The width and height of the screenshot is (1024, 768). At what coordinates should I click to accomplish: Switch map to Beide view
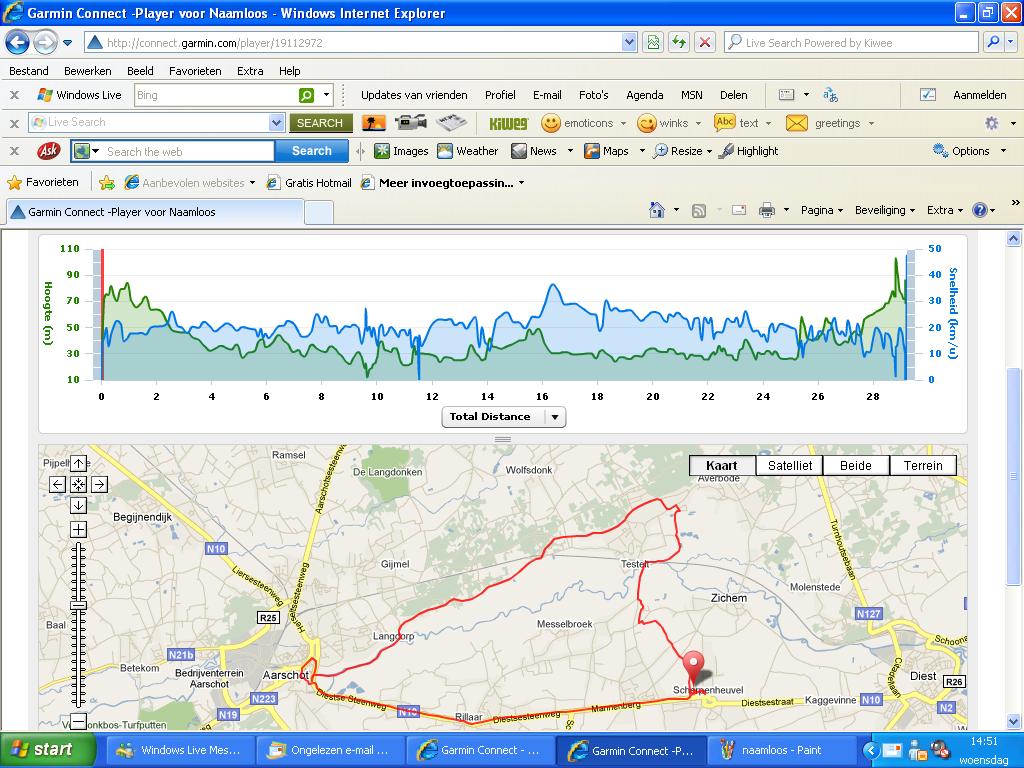click(856, 466)
